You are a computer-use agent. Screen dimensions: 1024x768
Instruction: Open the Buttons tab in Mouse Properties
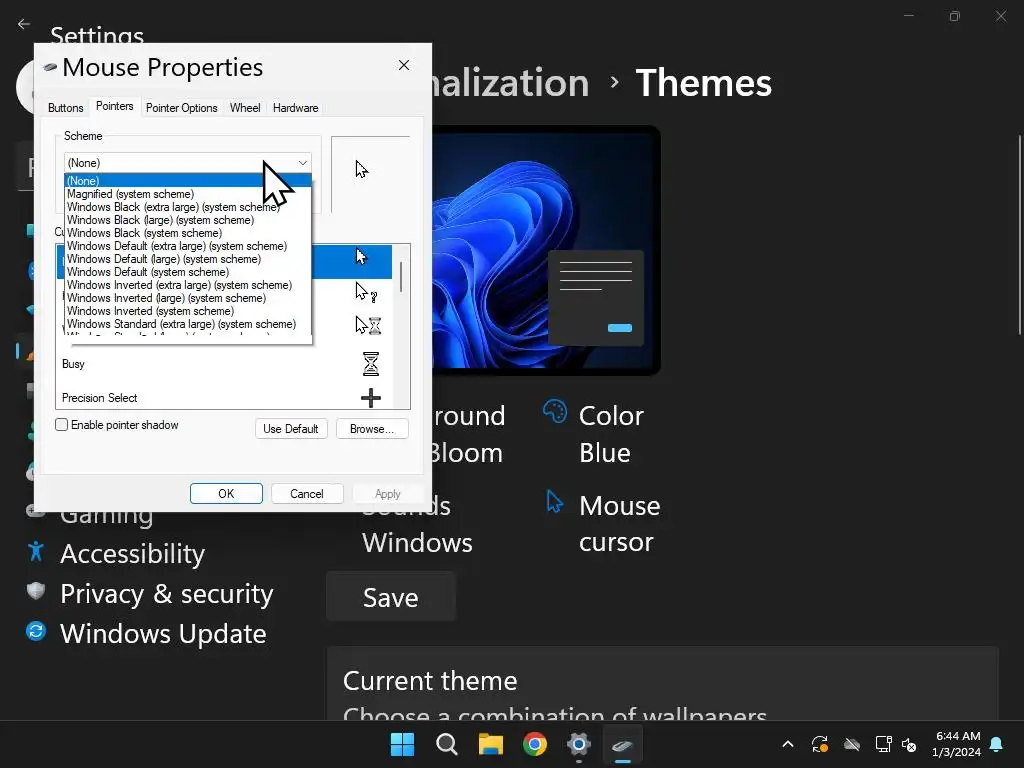point(65,108)
